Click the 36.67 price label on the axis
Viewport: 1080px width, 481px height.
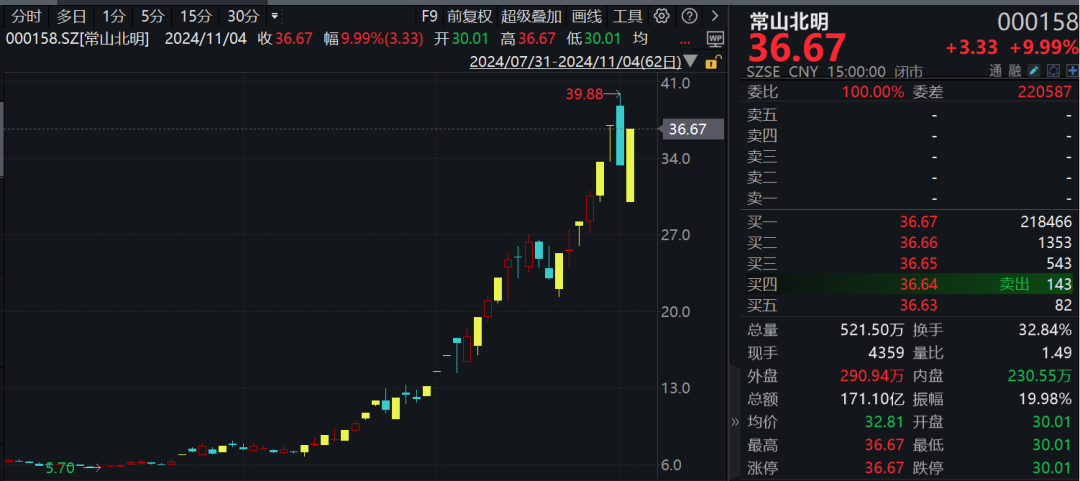pos(692,129)
